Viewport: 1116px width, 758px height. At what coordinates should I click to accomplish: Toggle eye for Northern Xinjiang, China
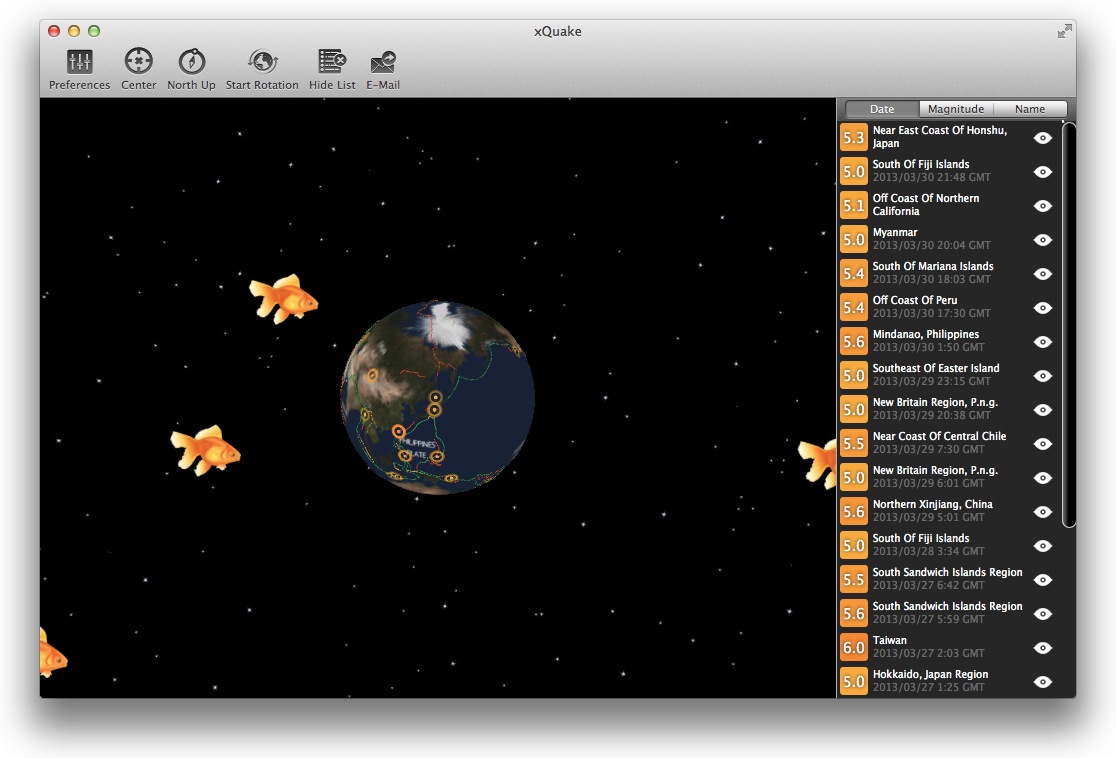(x=1043, y=512)
